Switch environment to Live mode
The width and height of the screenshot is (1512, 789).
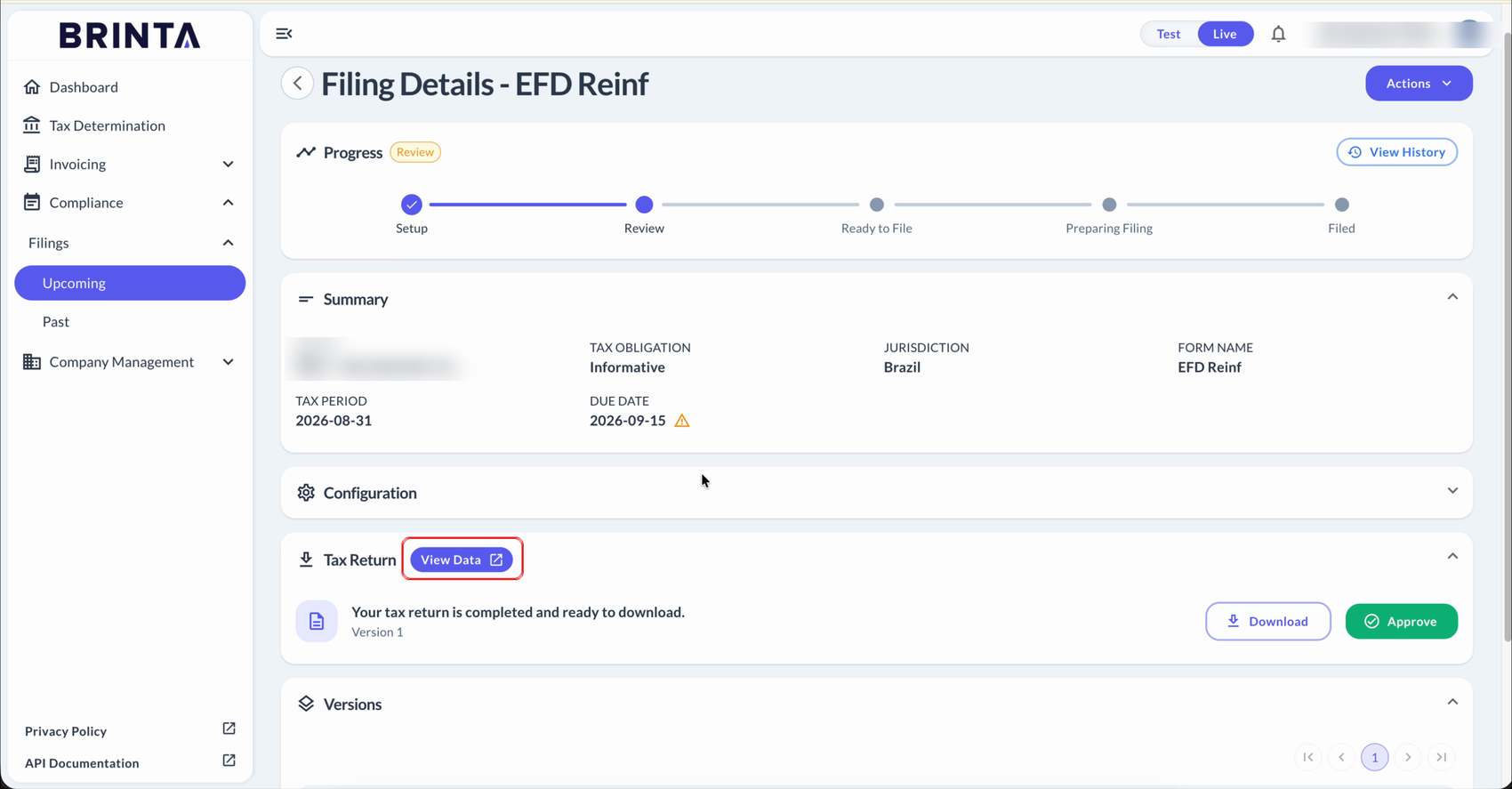click(1225, 34)
